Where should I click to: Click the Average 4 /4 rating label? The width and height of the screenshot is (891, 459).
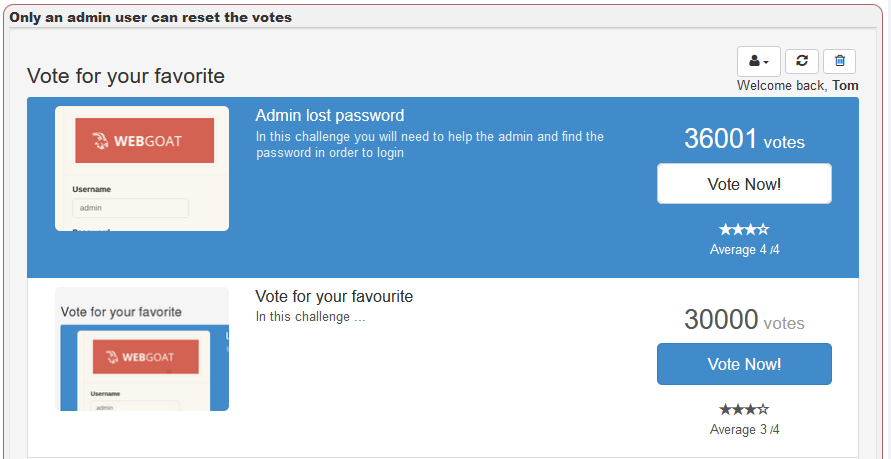click(744, 249)
